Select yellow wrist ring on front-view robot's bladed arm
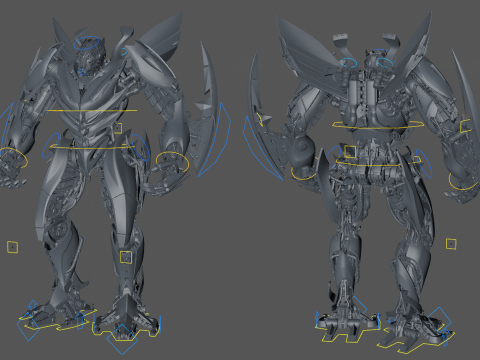 [x=172, y=162]
